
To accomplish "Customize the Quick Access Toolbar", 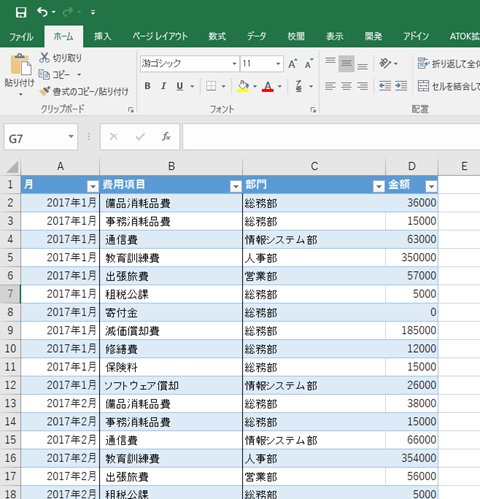I will click(x=93, y=13).
